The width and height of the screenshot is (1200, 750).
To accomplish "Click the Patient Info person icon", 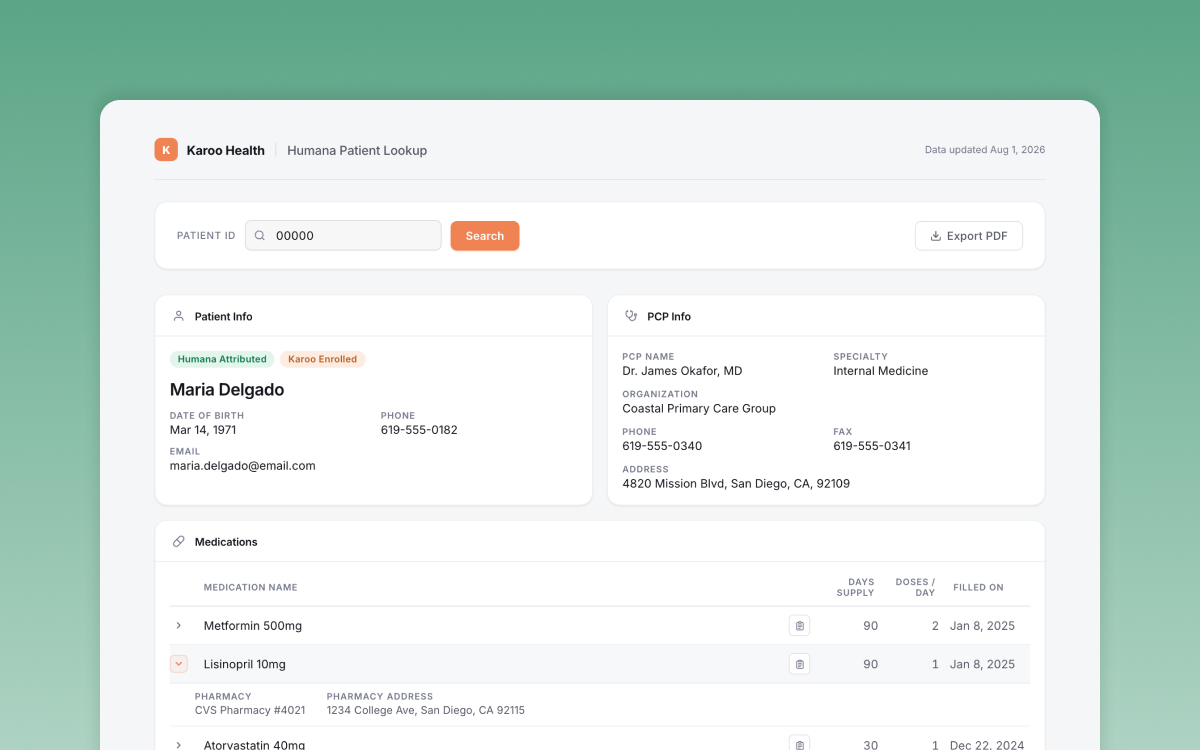I will tap(179, 316).
